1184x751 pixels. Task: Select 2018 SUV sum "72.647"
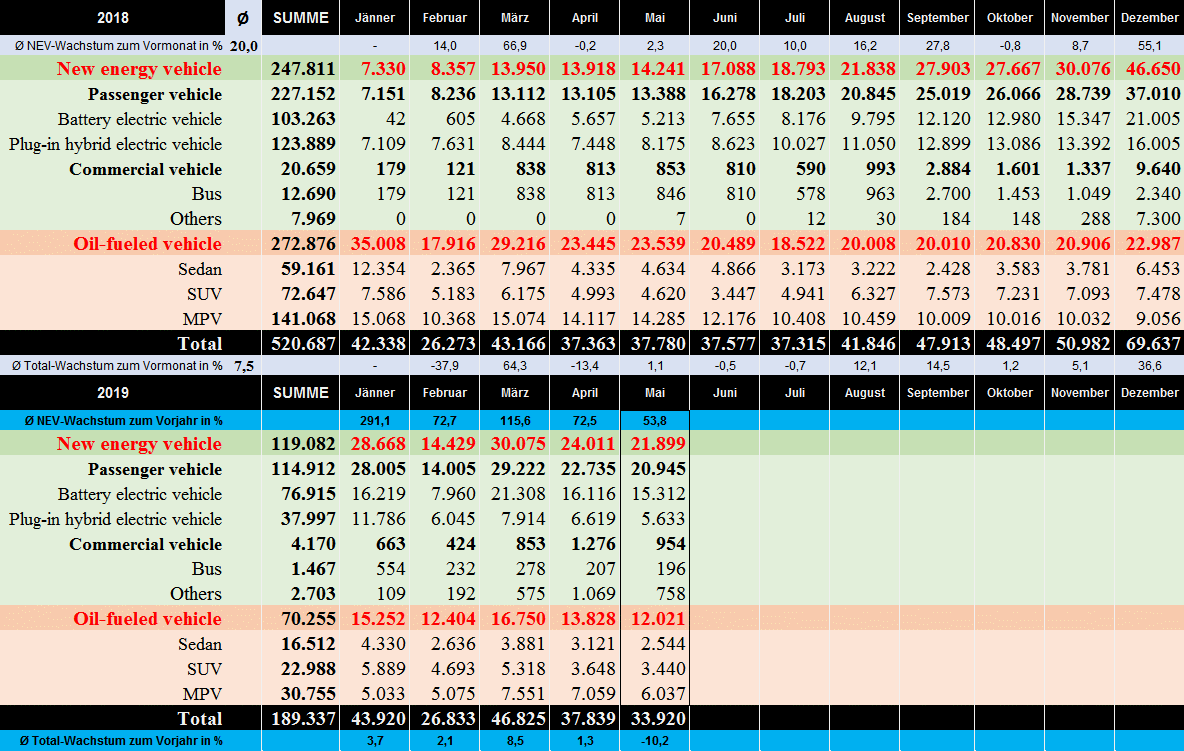point(308,294)
